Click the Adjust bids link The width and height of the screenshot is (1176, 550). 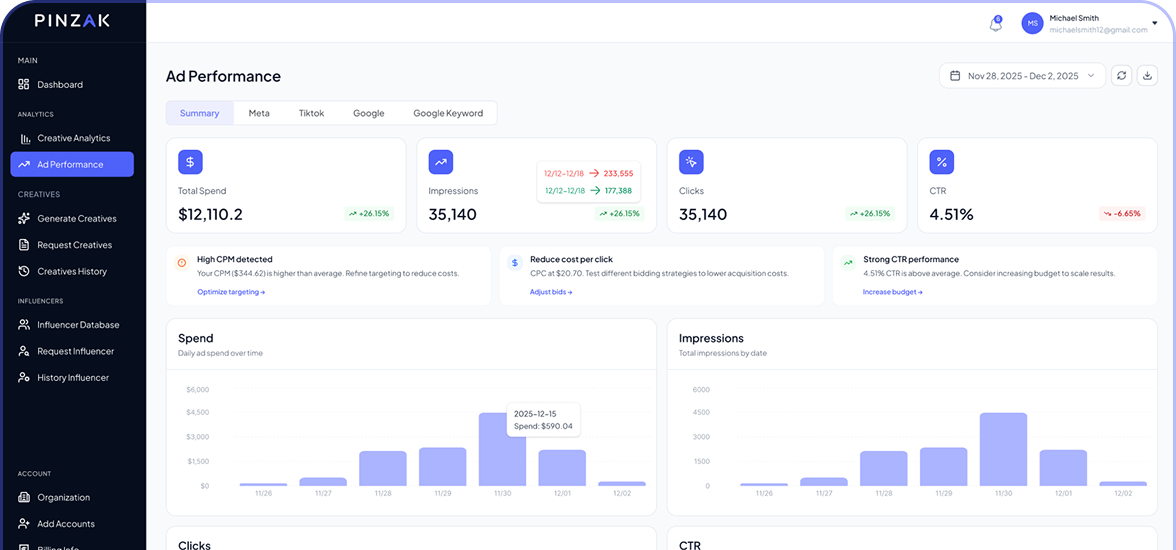coord(551,292)
